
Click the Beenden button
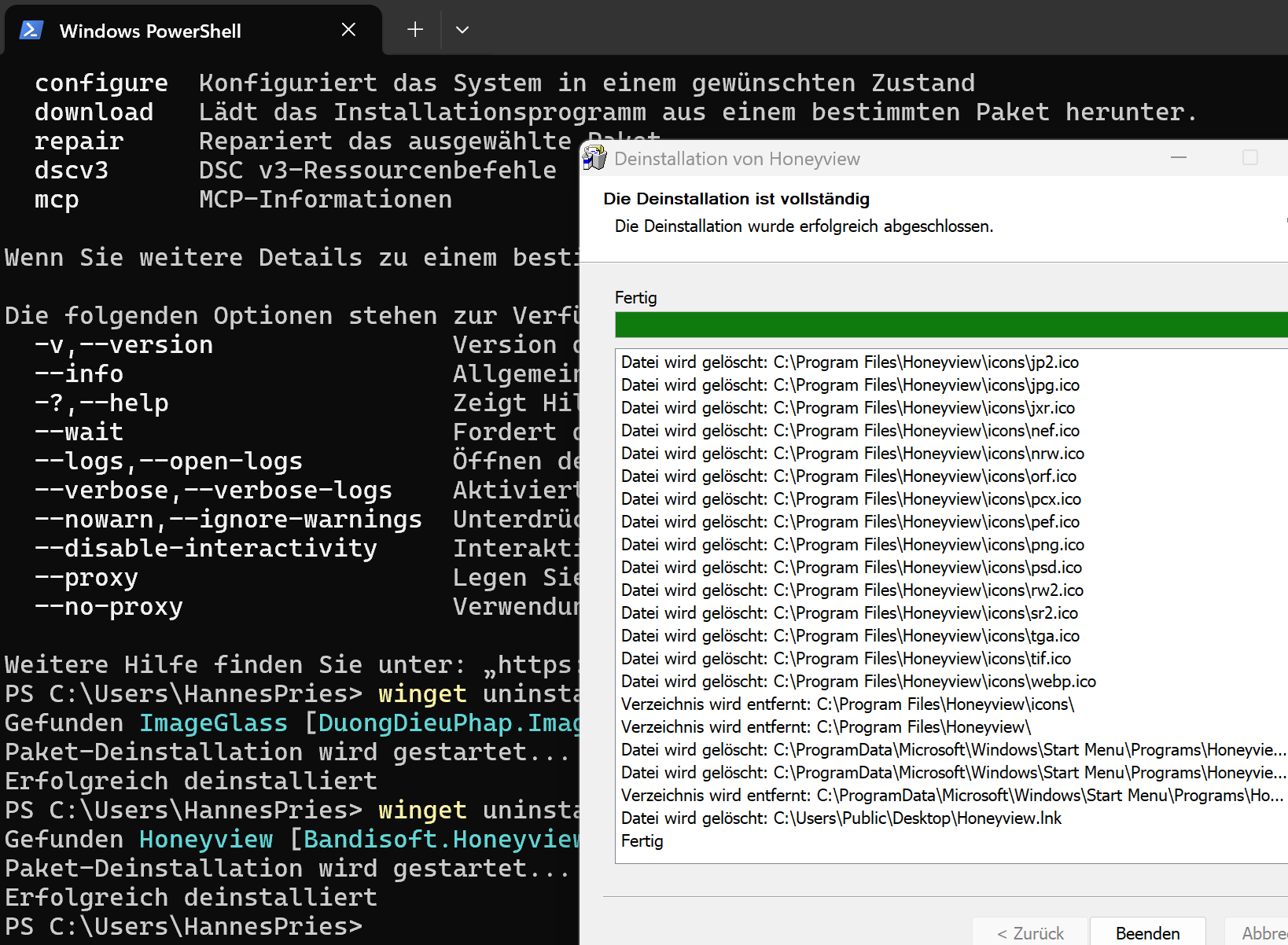click(1147, 933)
